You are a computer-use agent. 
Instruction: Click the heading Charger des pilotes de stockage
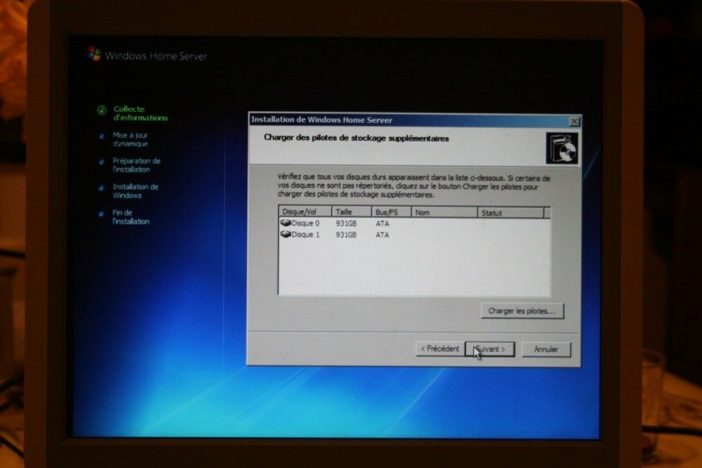click(356, 138)
